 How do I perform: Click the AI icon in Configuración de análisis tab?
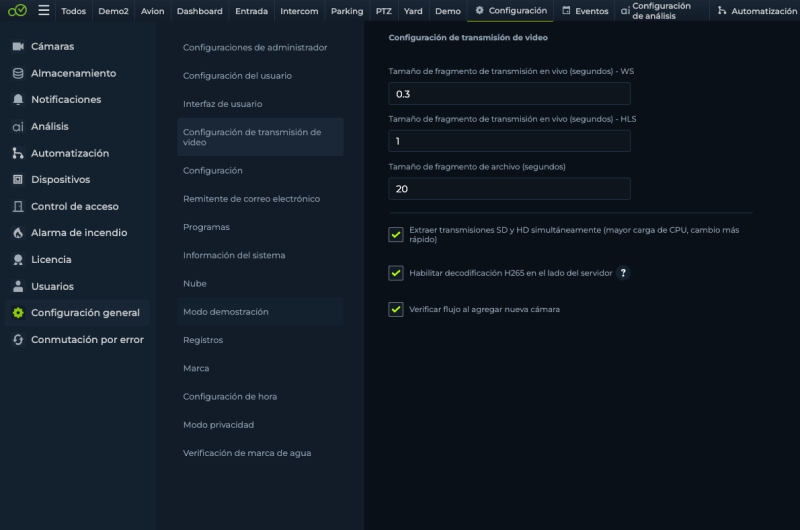[625, 11]
